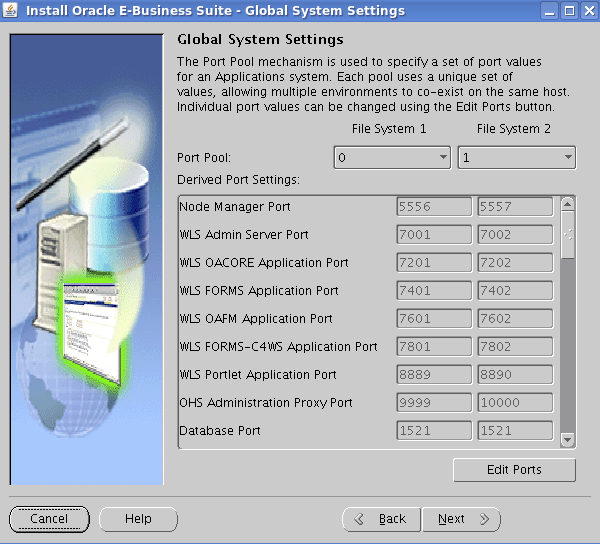Click the scroll-down arrow of the port list

pos(567,440)
